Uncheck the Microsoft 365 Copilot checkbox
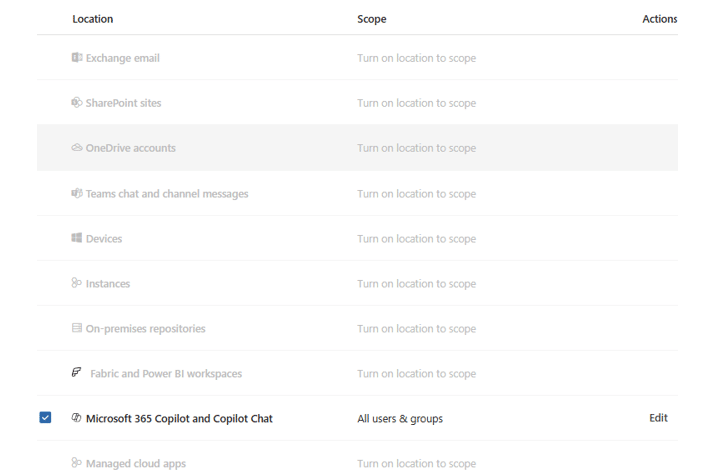This screenshot has height=475, width=717. click(x=45, y=417)
